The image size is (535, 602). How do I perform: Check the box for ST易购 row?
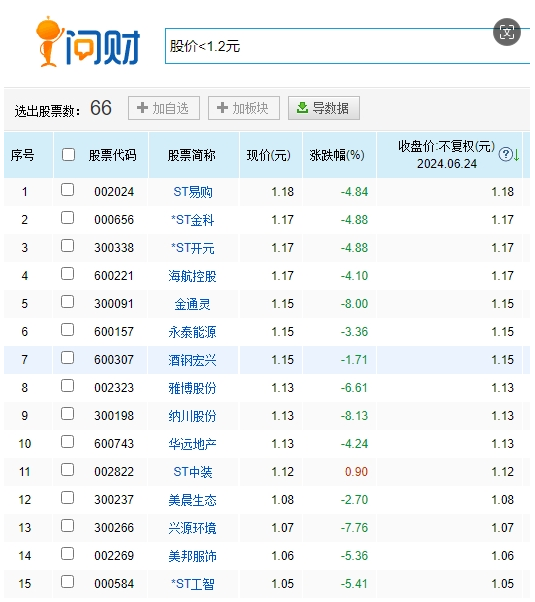pos(68,190)
